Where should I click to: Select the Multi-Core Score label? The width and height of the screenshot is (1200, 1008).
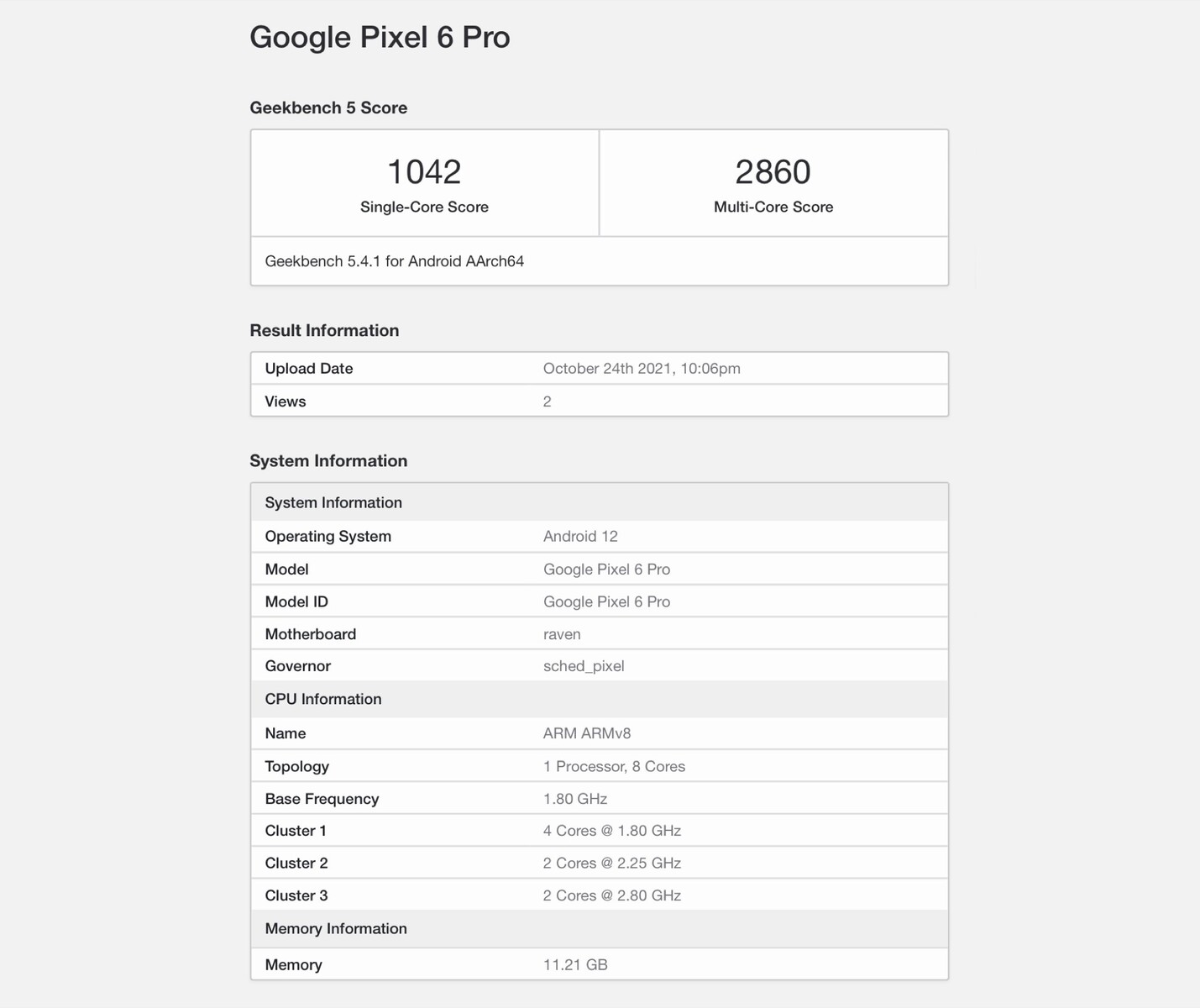pyautogui.click(x=773, y=207)
